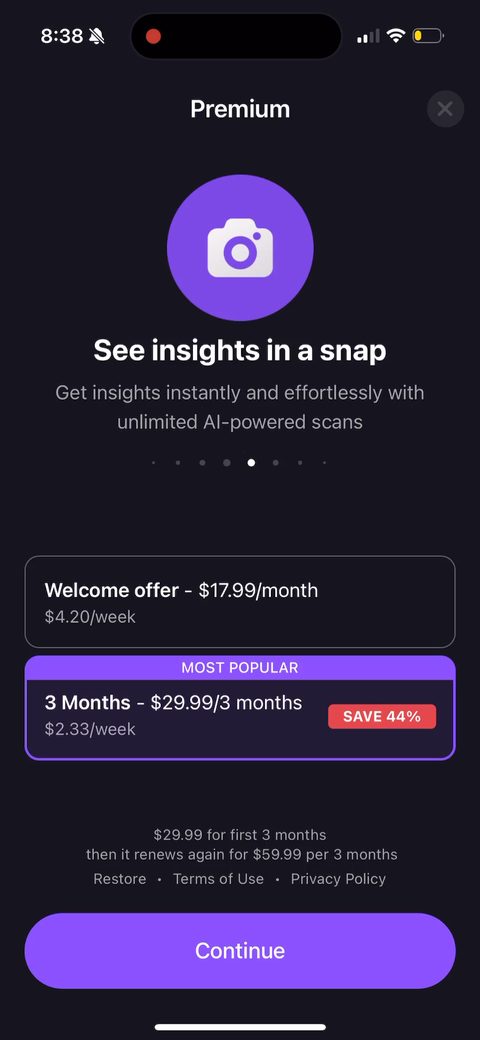
Task: Choose the 3 Months $29.99 plan
Action: coord(240,707)
